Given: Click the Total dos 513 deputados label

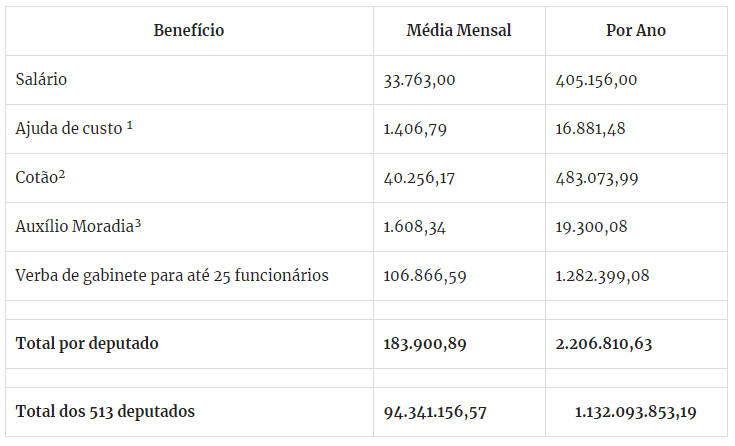Looking at the screenshot, I should pyautogui.click(x=105, y=412).
